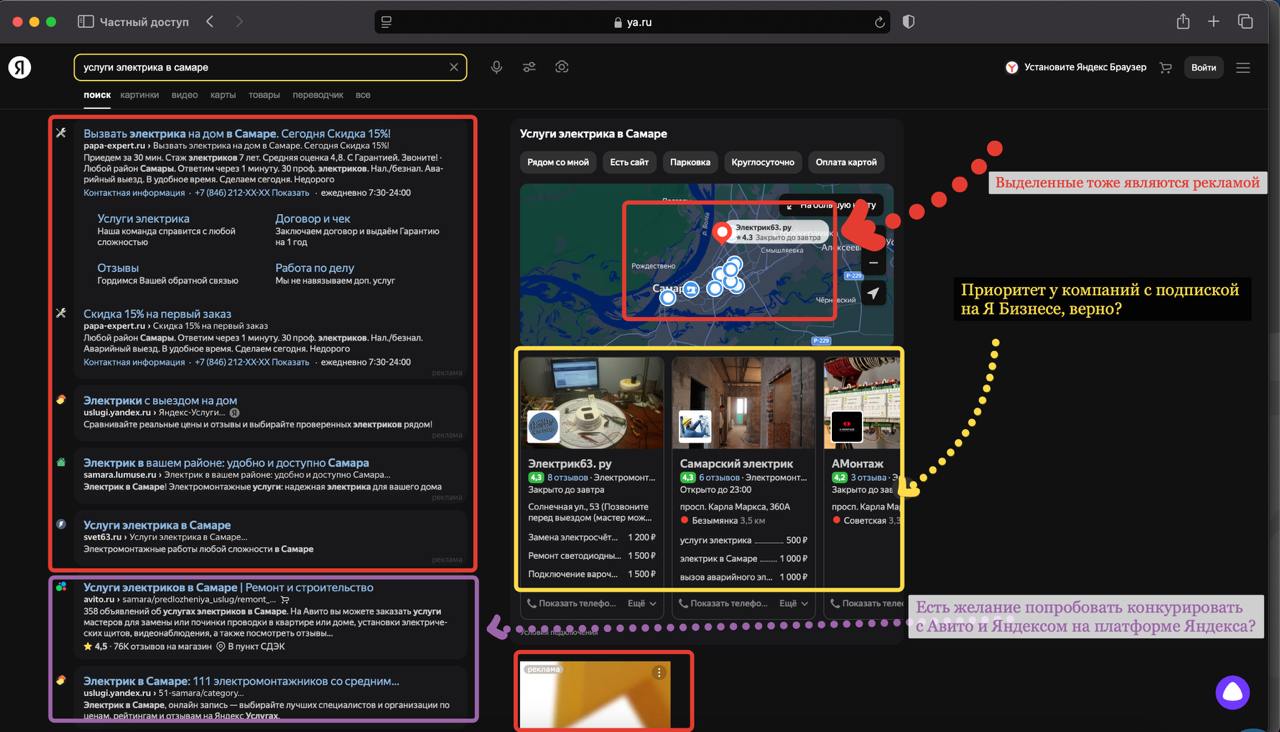Click the Электрик63.ру card title
1280x732 pixels.
(x=570, y=464)
